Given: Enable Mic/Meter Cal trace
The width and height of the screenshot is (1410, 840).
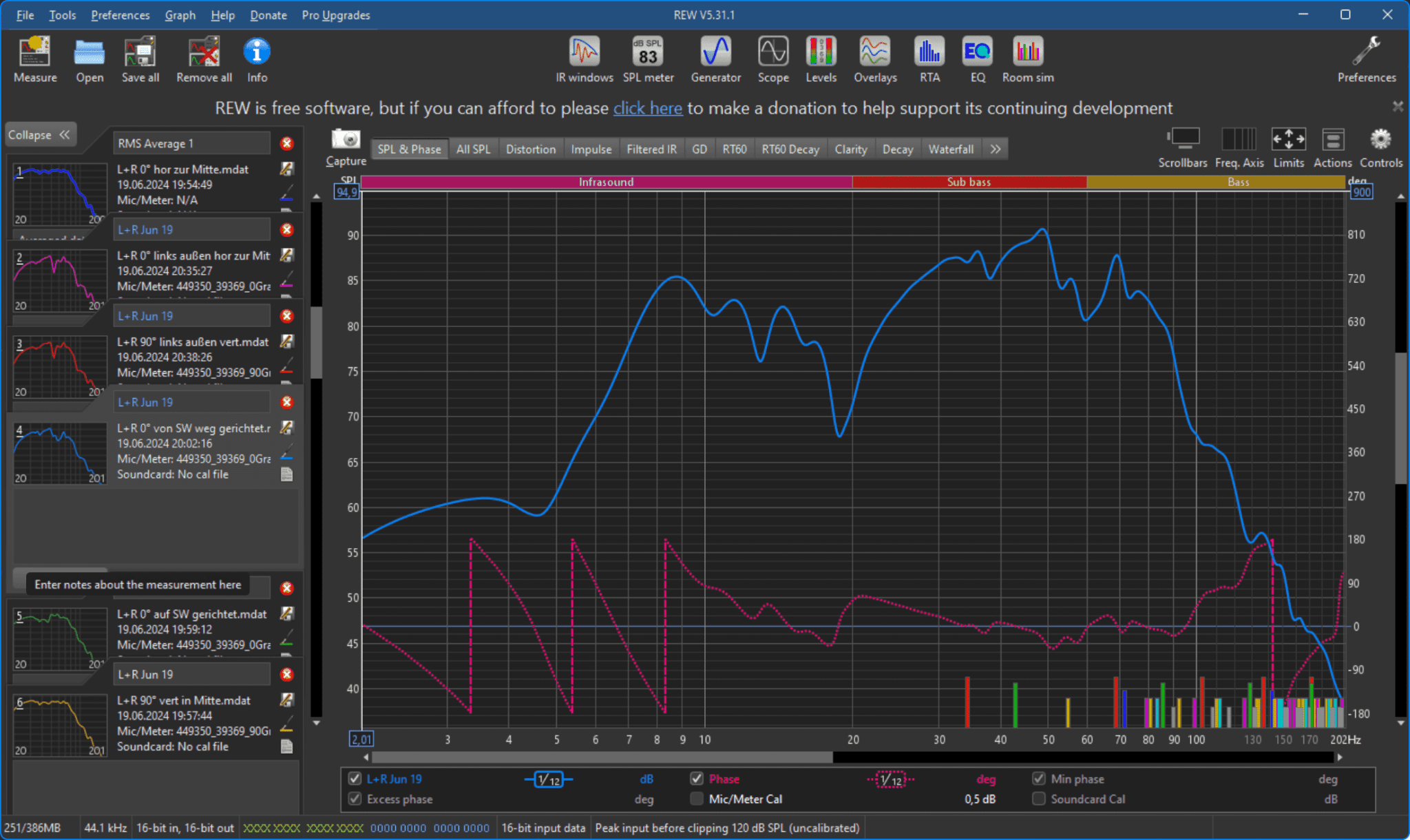Looking at the screenshot, I should tap(697, 799).
